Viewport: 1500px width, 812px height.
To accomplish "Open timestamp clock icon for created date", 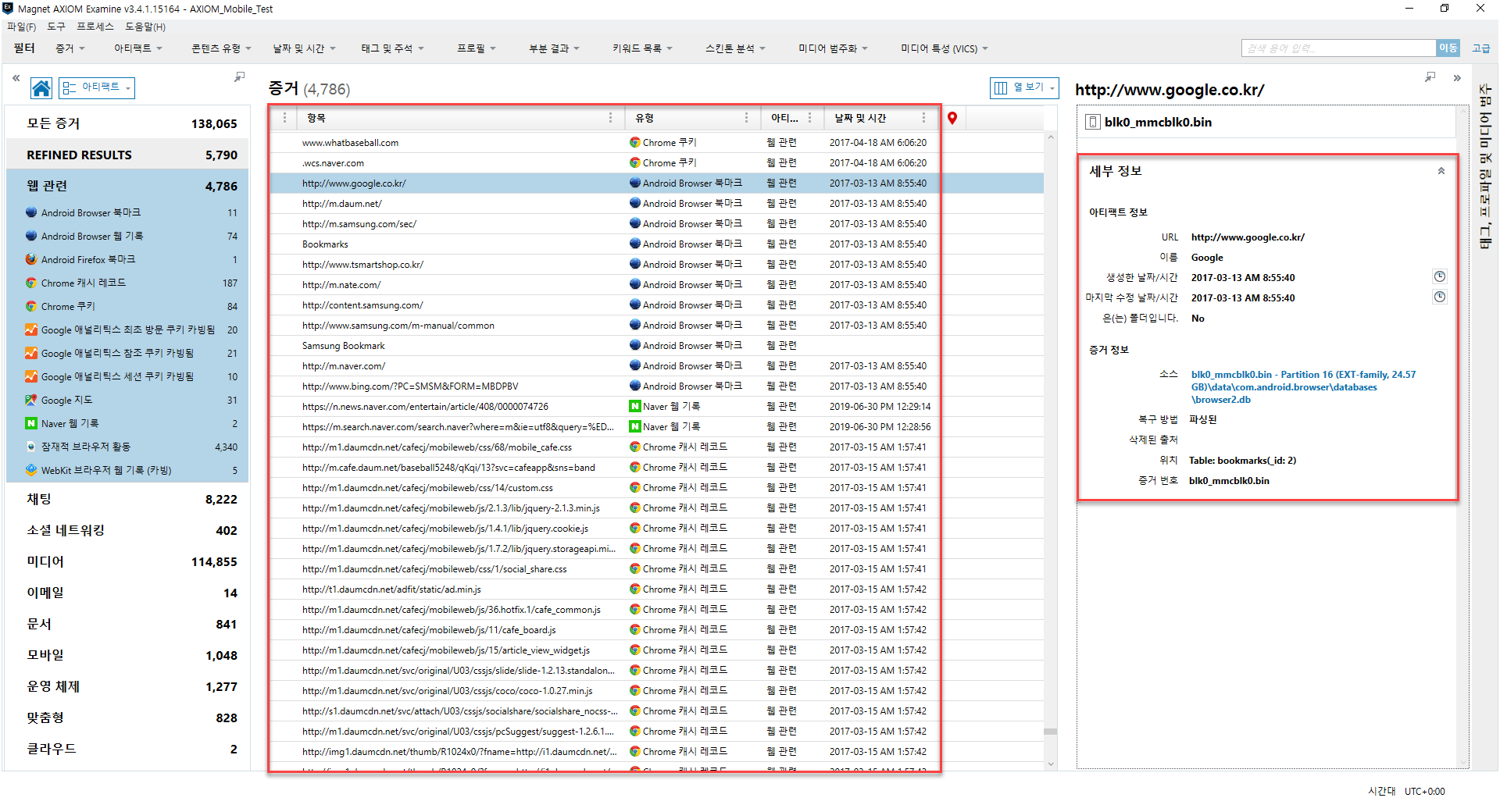I will 1440,276.
